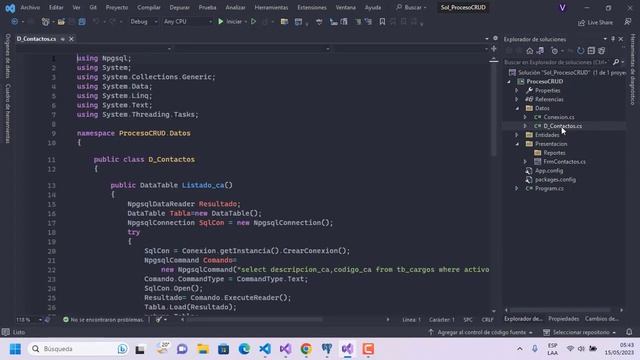The width and height of the screenshot is (640, 360).
Task: Click the Home icon in Solution Explorer
Action: tap(530, 51)
